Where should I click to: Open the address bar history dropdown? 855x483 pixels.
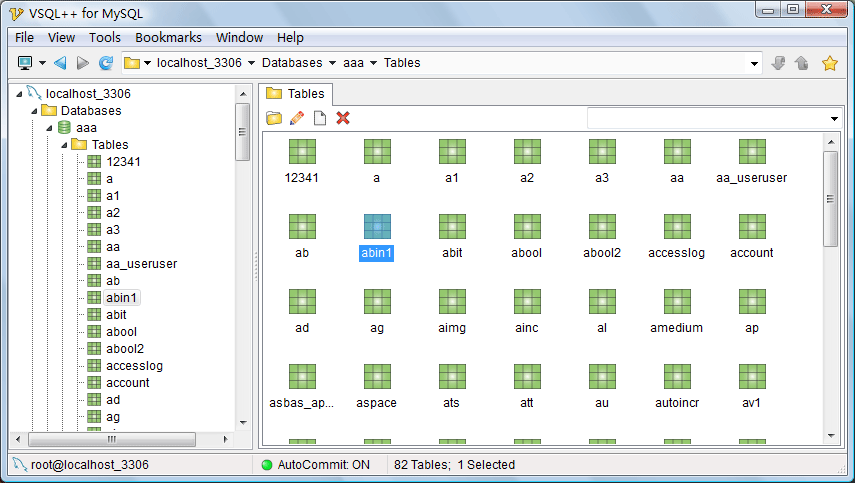pyautogui.click(x=755, y=63)
